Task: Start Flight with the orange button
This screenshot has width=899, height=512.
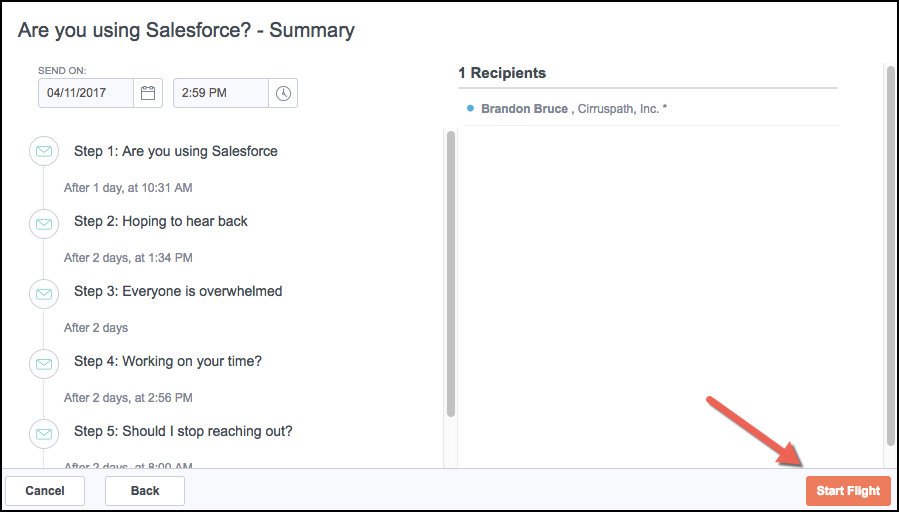Action: [848, 491]
